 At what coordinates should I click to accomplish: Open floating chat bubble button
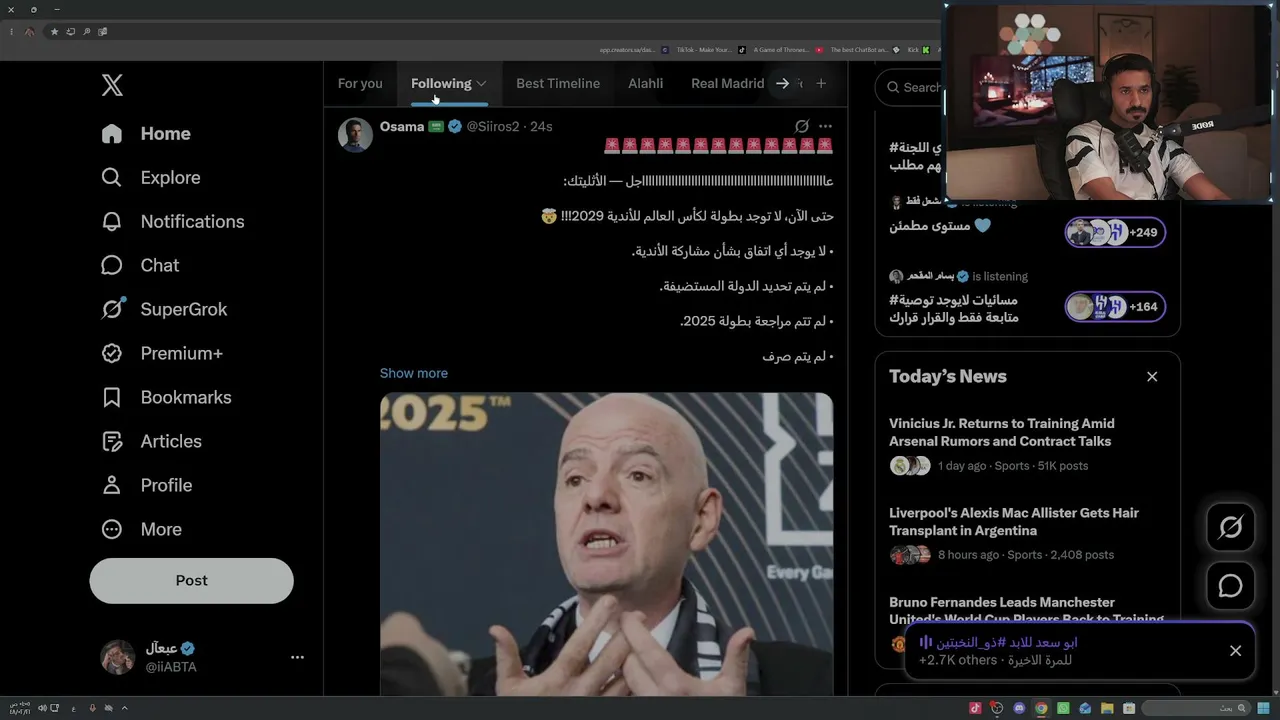1230,586
